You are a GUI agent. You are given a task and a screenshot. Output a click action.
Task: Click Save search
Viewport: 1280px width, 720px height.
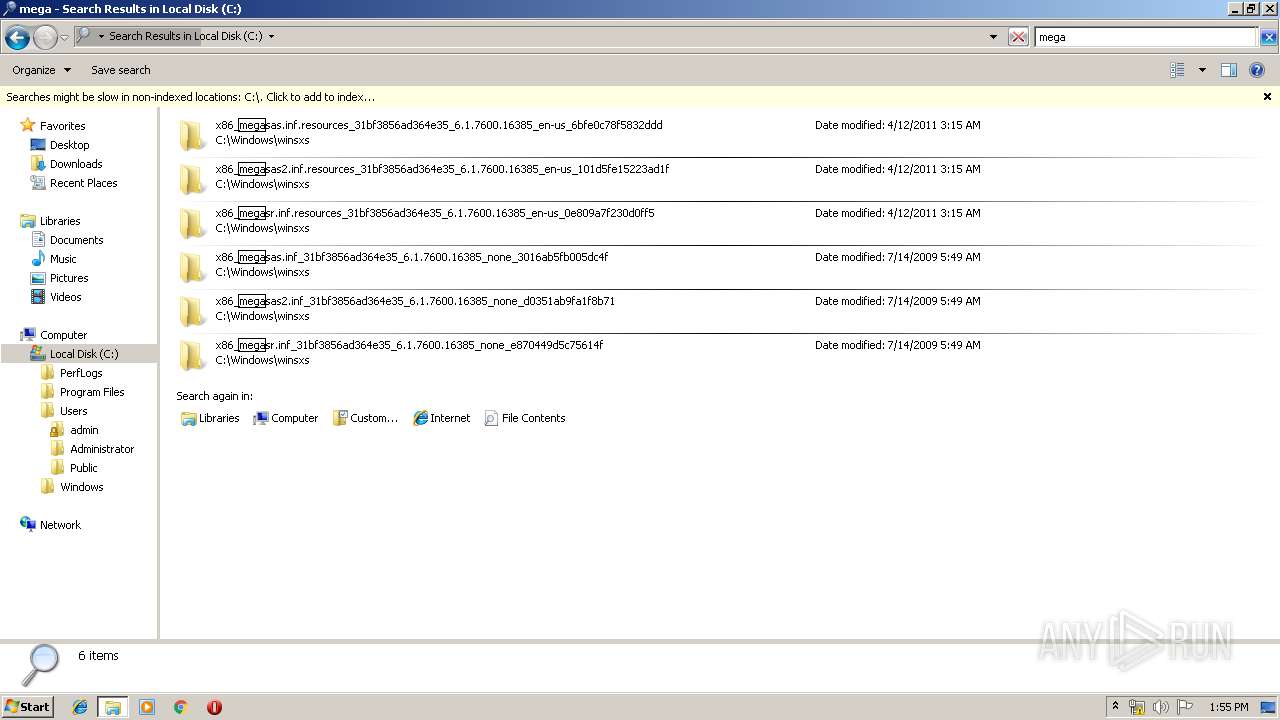tap(121, 70)
